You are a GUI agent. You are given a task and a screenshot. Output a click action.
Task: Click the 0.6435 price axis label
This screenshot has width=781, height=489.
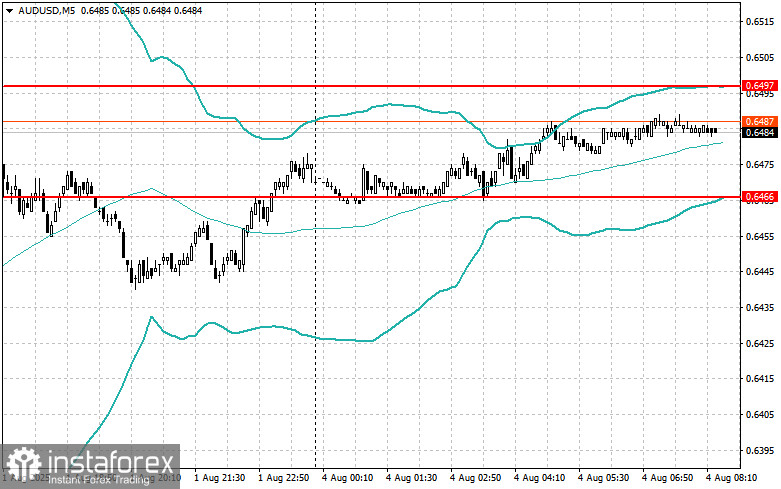click(x=760, y=307)
